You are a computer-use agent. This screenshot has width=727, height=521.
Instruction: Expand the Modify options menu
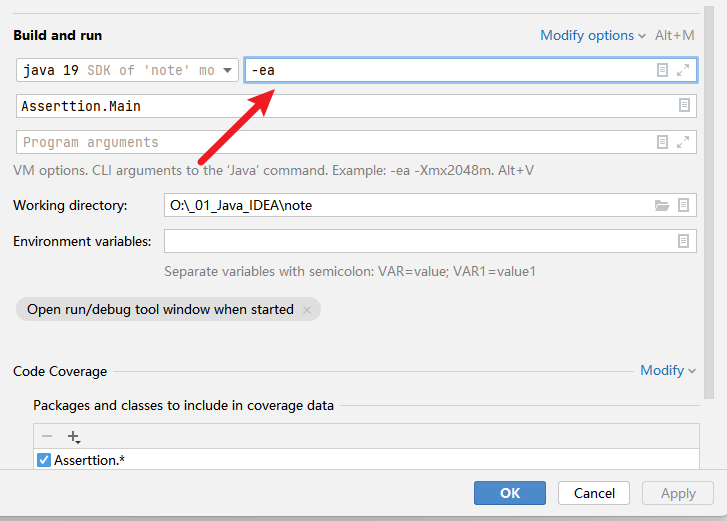593,35
